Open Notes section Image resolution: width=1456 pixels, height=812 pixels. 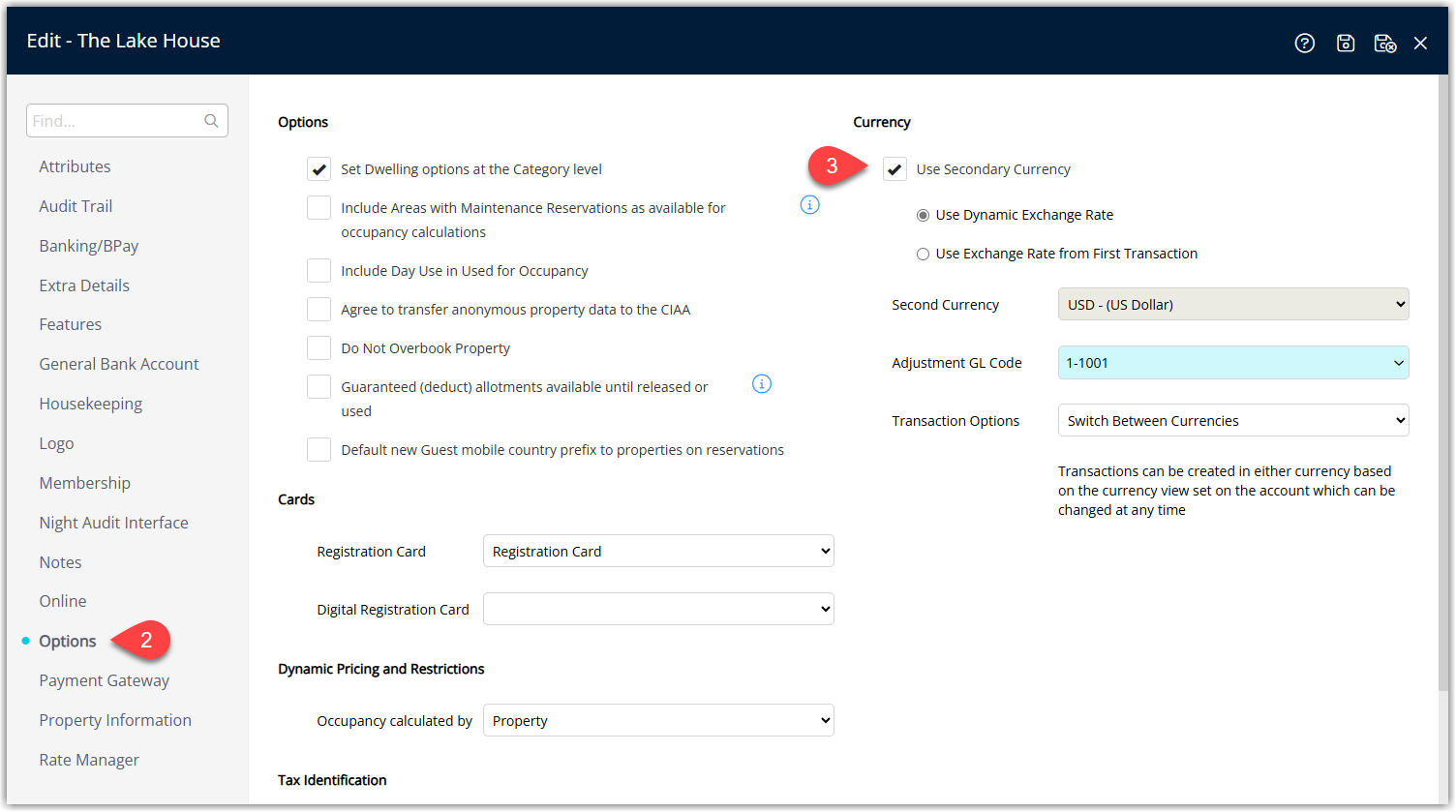click(60, 562)
